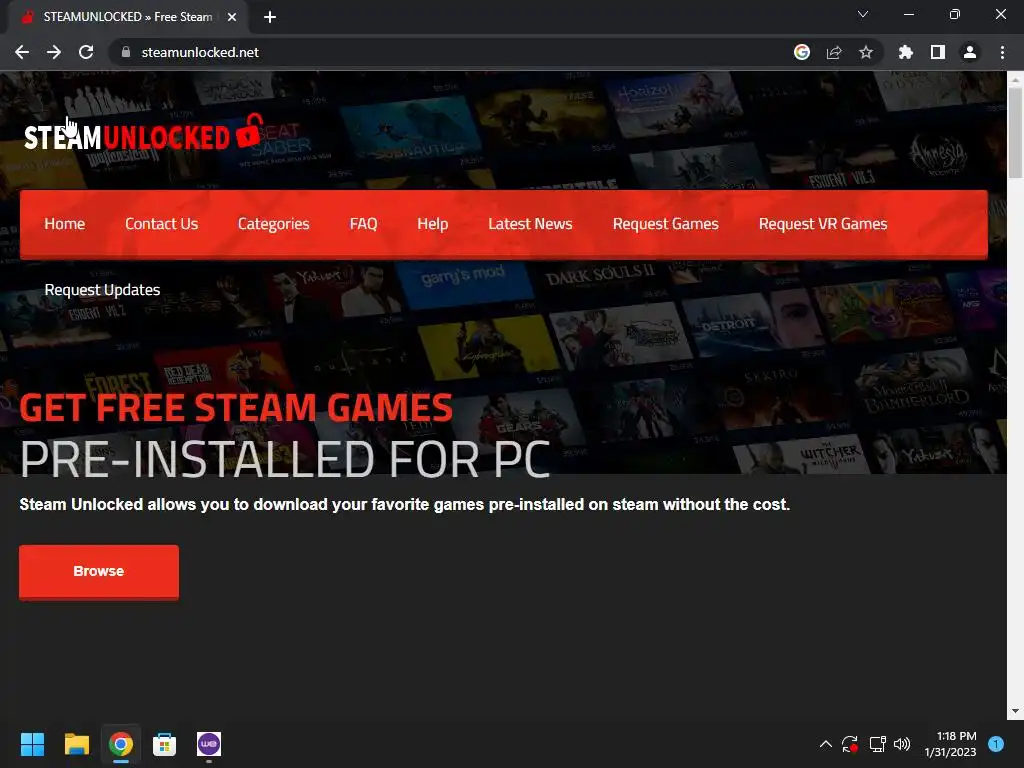
Task: Click the Google icon in address bar
Action: [802, 52]
